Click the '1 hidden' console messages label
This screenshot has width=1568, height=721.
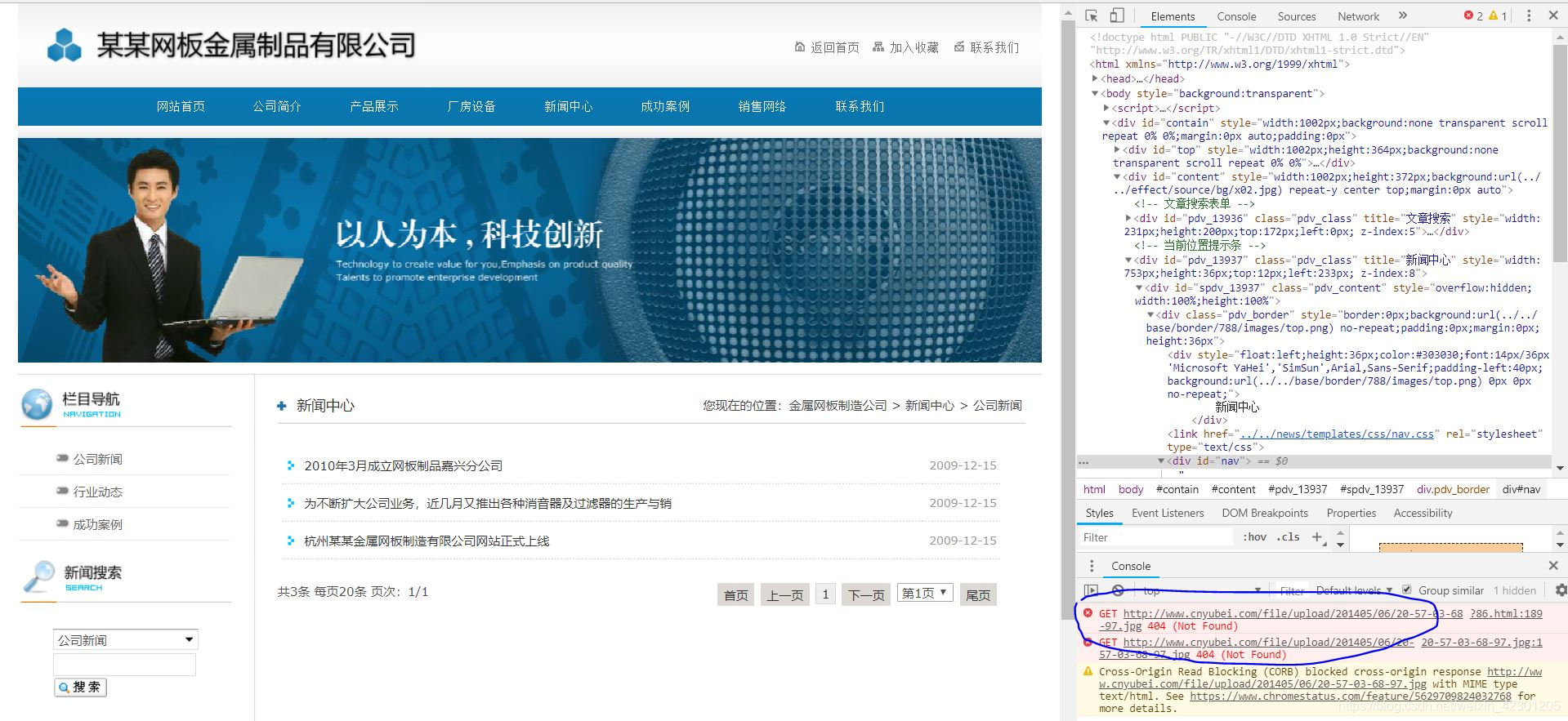pyautogui.click(x=1515, y=590)
